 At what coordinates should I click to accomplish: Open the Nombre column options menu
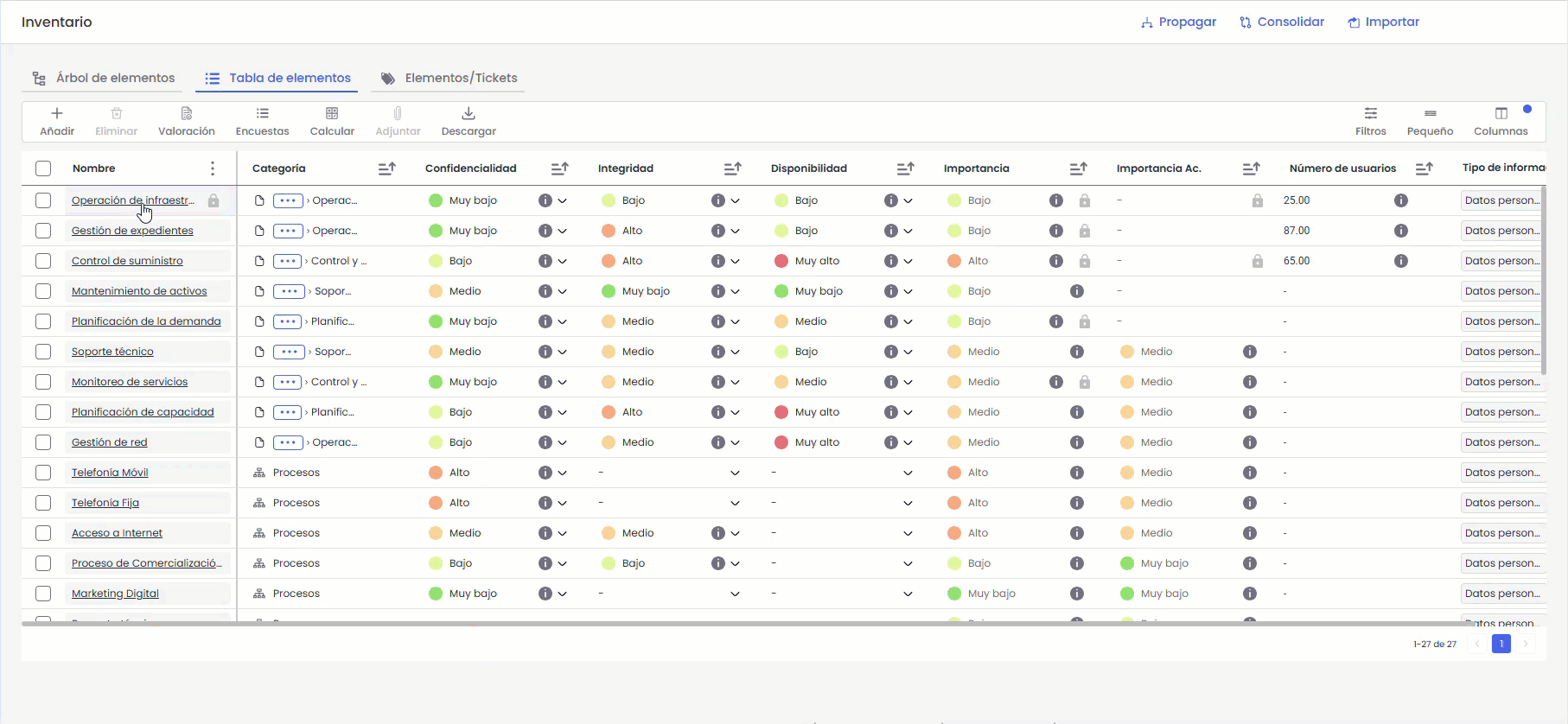click(213, 168)
